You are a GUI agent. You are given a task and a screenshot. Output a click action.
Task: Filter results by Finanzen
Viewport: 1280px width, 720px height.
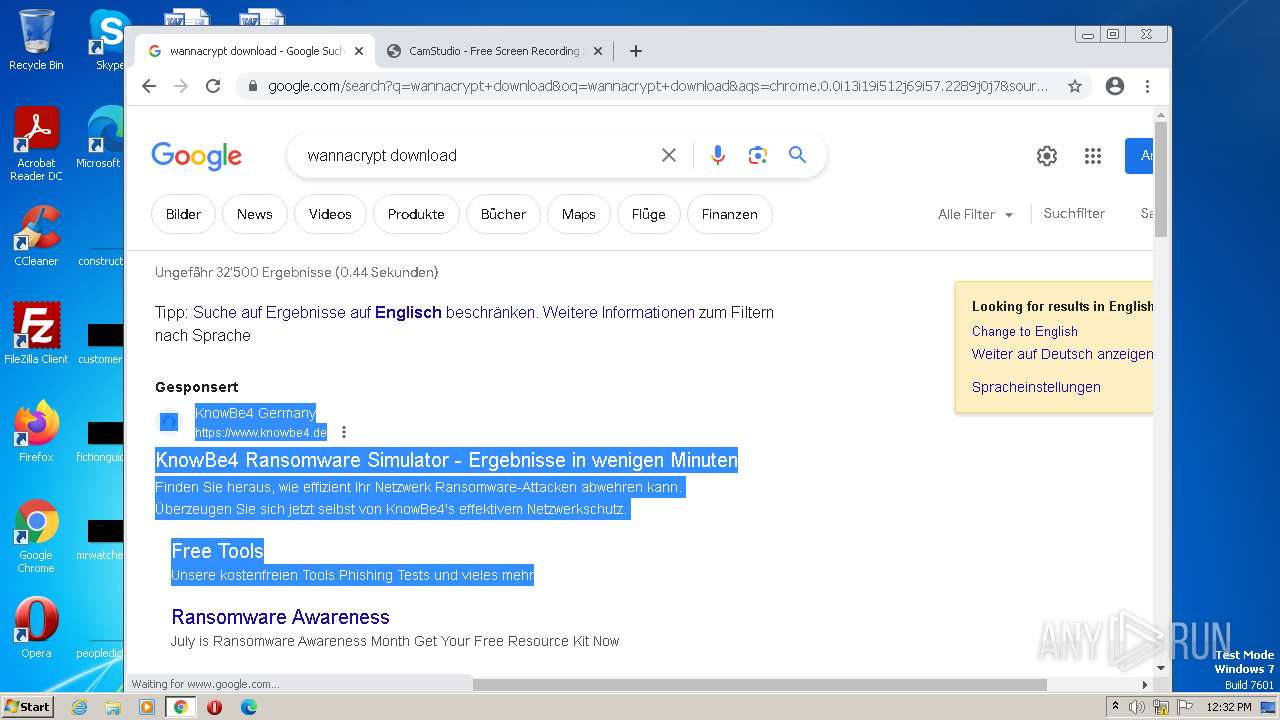(x=729, y=214)
